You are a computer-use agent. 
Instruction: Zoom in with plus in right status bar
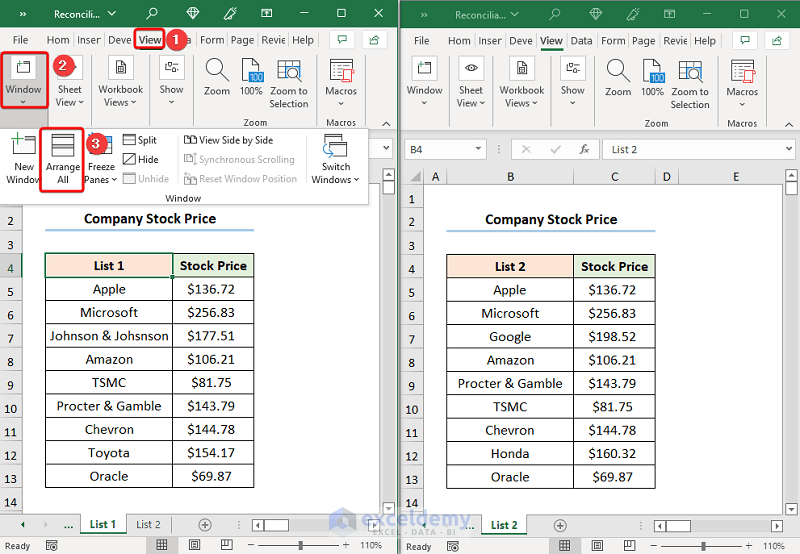748,546
